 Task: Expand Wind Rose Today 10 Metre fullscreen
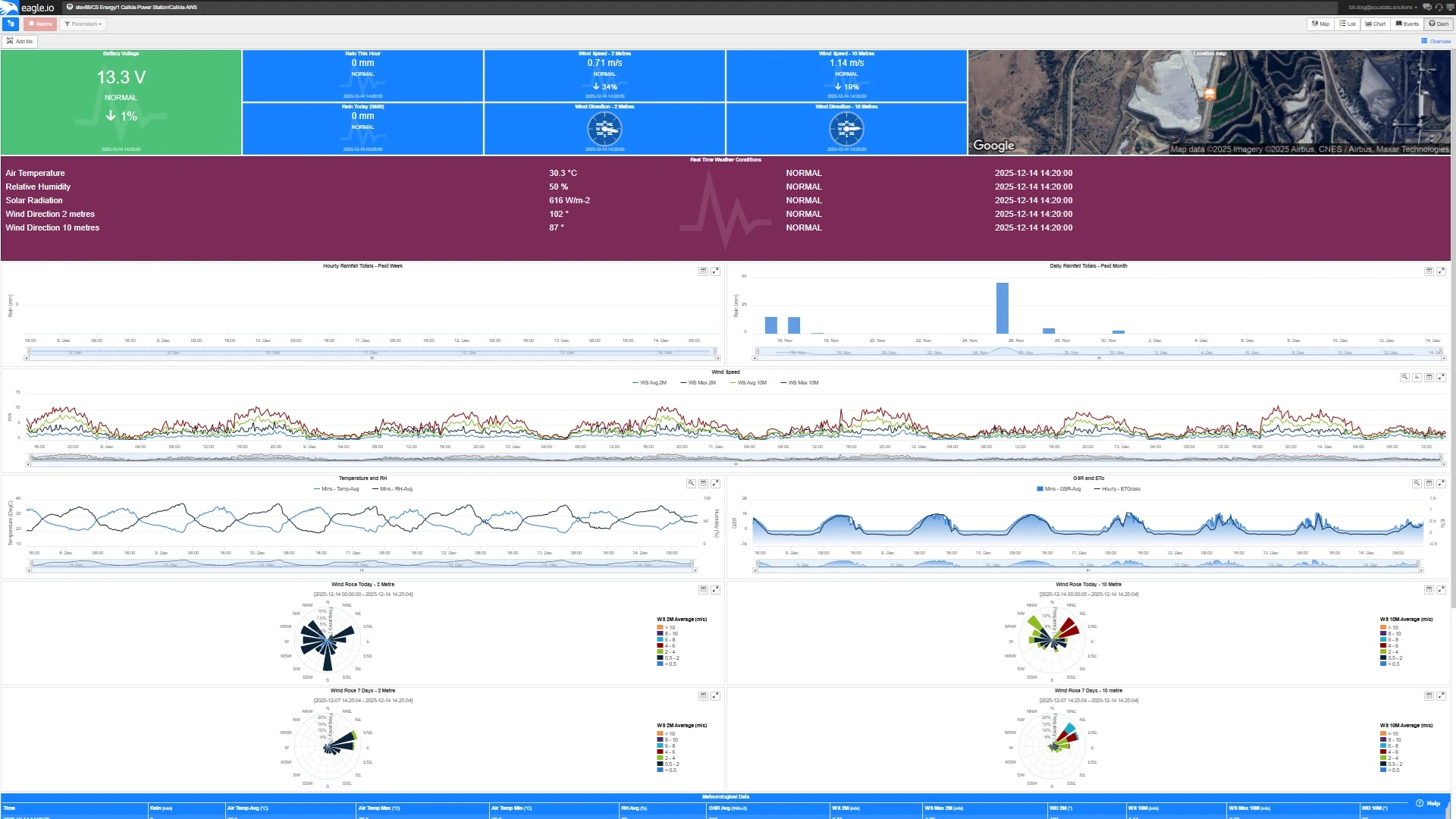pyautogui.click(x=1441, y=590)
